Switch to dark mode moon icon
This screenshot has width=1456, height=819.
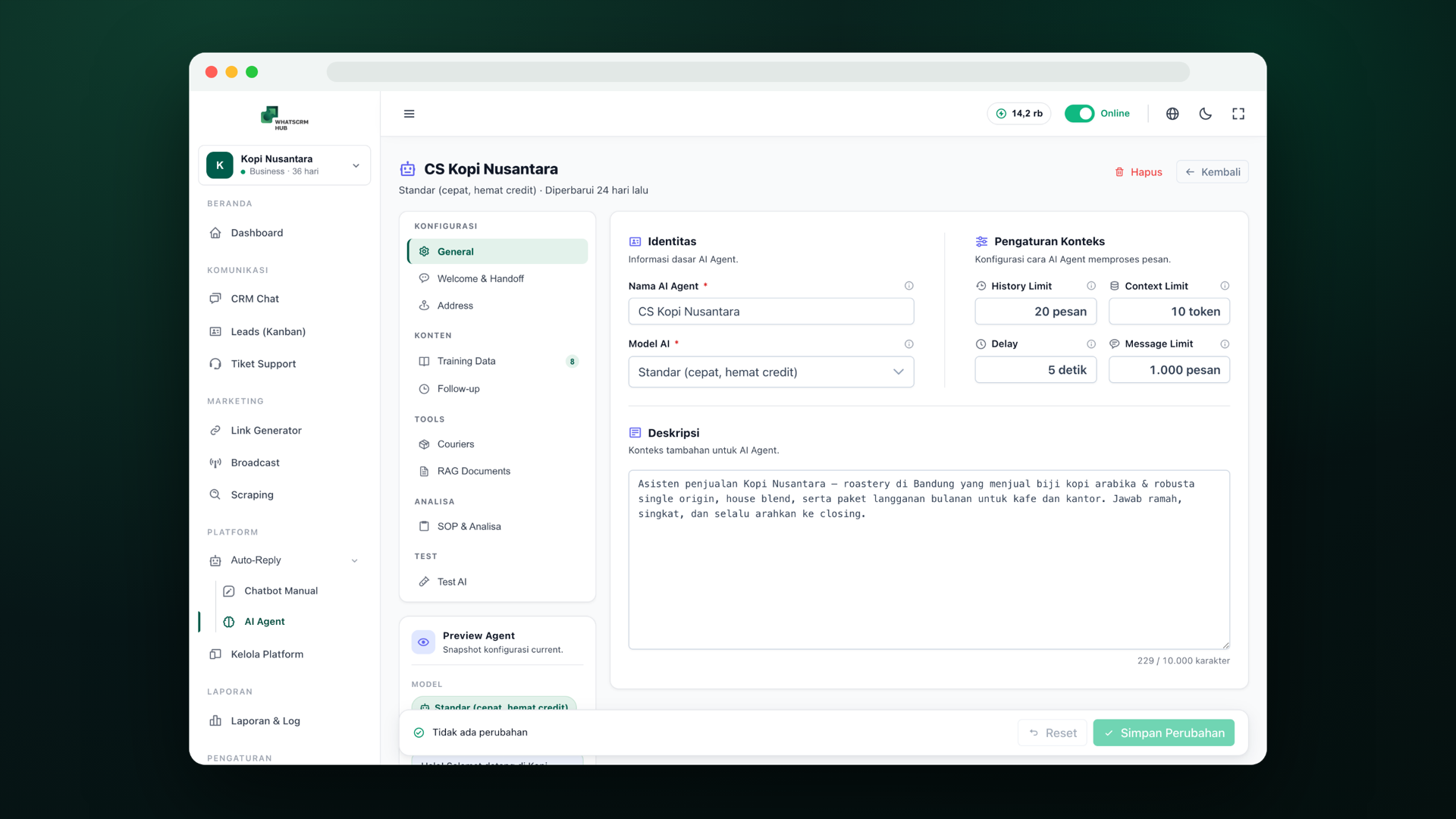pyautogui.click(x=1205, y=114)
